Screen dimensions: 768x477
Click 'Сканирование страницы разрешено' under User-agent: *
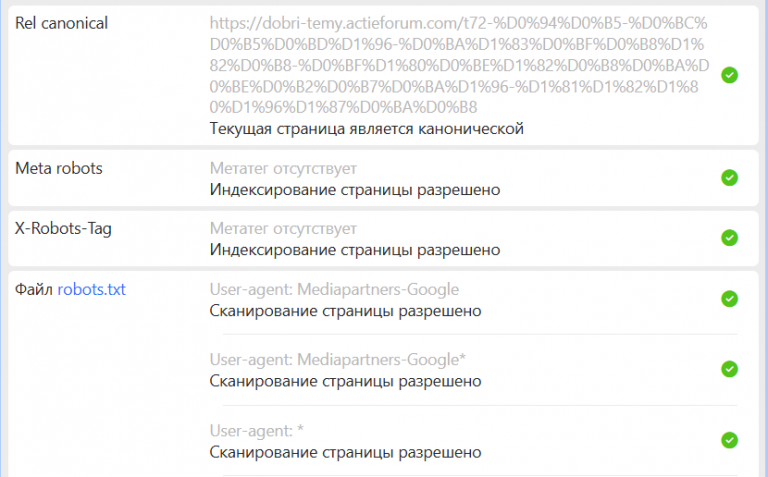[345, 453]
